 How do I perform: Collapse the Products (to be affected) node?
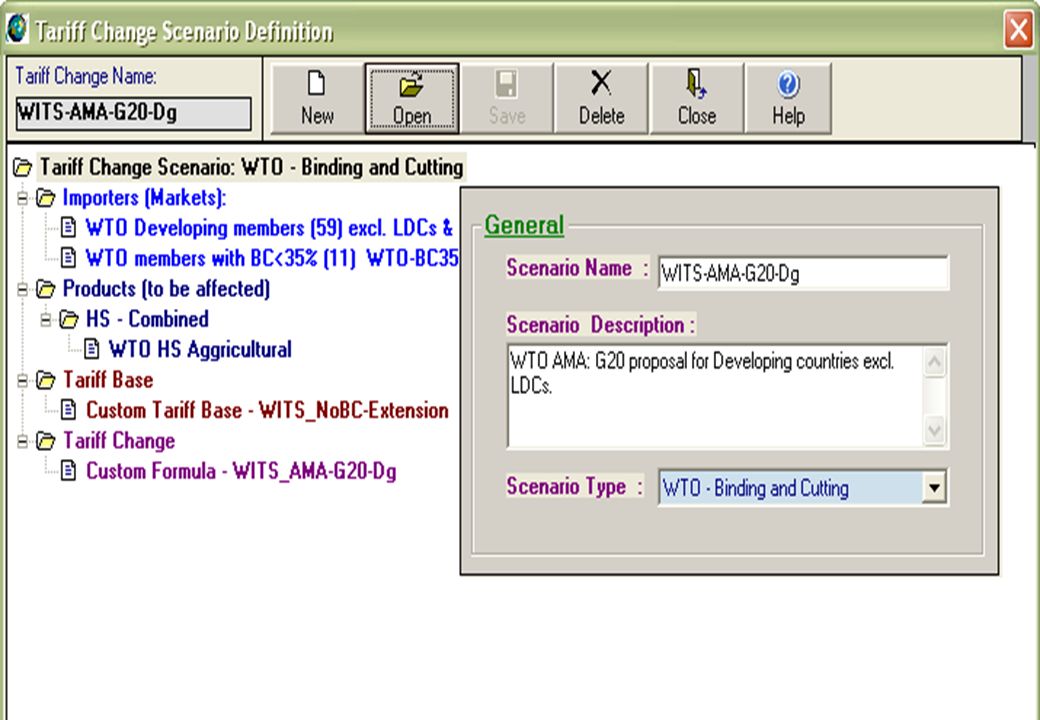23,289
